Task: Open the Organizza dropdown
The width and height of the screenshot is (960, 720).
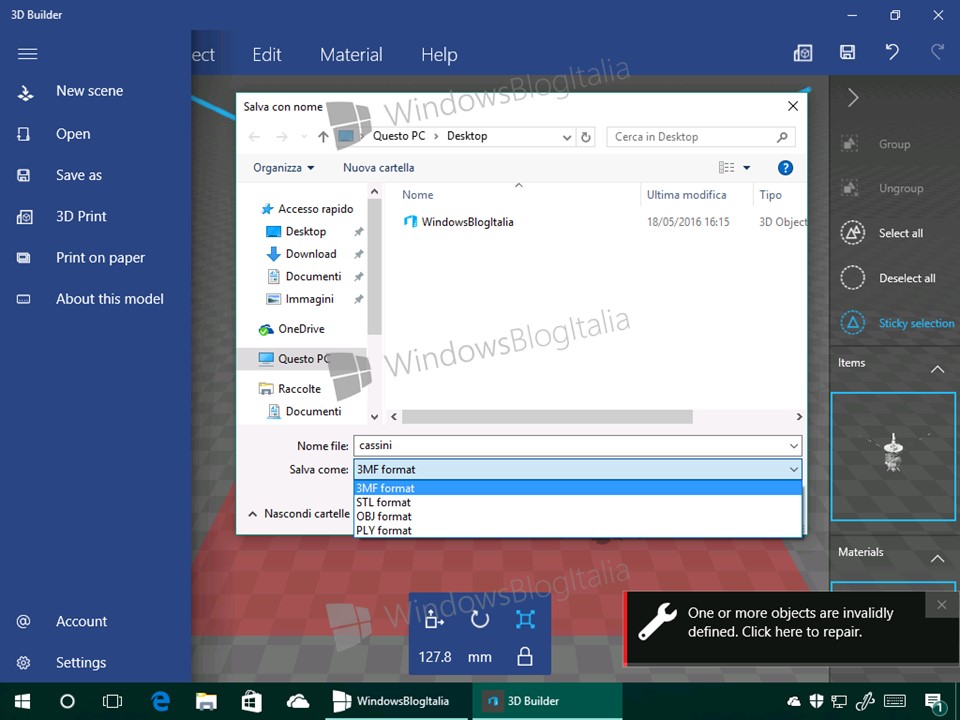Action: [x=283, y=168]
